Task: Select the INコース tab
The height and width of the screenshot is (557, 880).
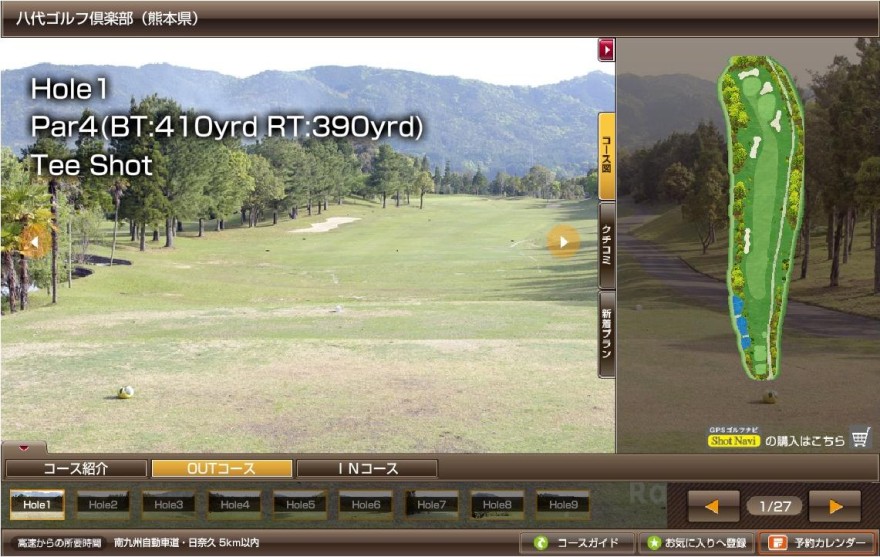Action: pyautogui.click(x=367, y=468)
